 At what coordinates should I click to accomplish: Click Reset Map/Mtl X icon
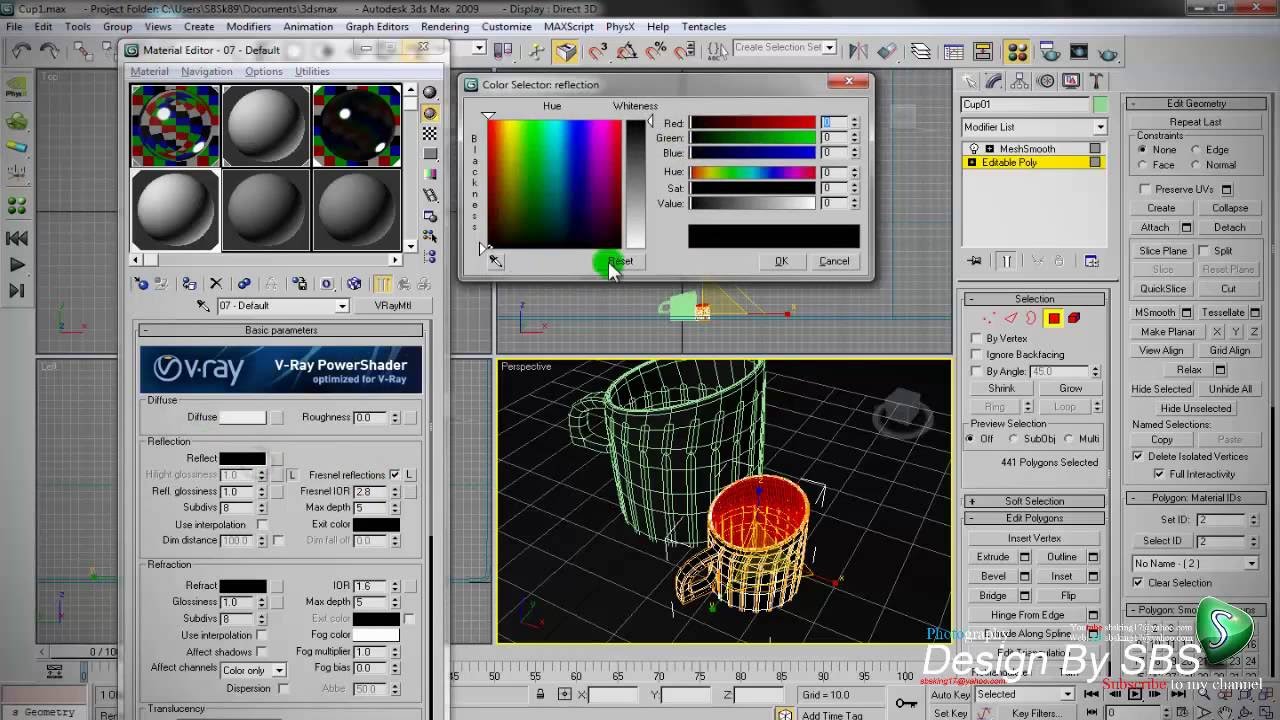pos(216,284)
